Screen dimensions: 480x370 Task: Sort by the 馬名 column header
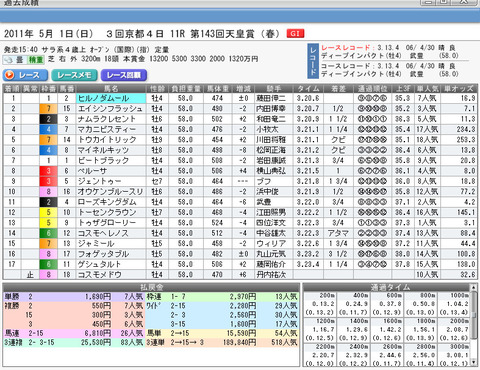click(x=111, y=89)
